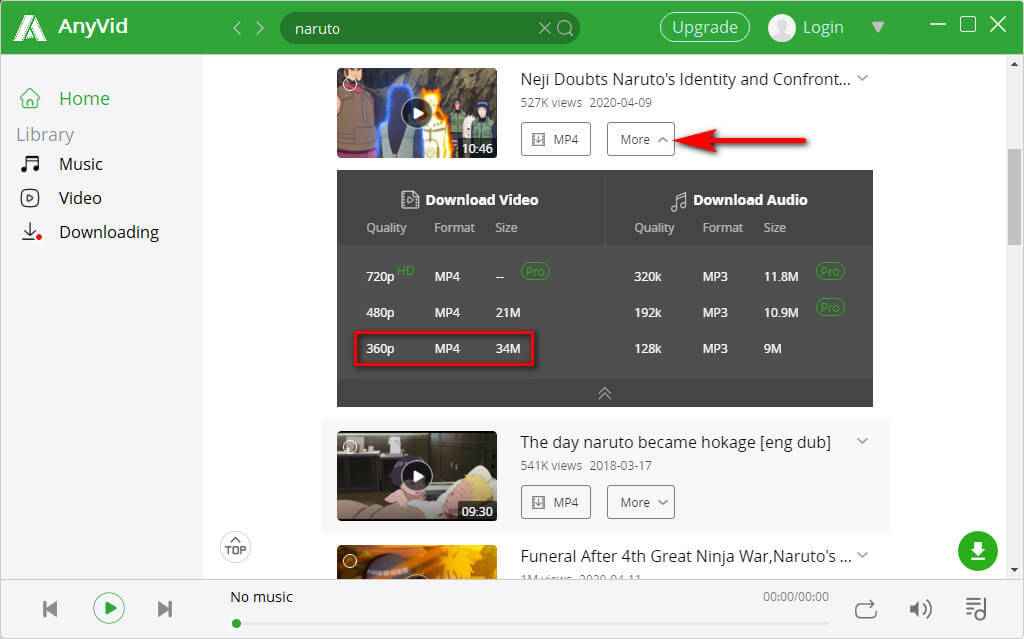Open Home in the sidebar

pos(84,99)
